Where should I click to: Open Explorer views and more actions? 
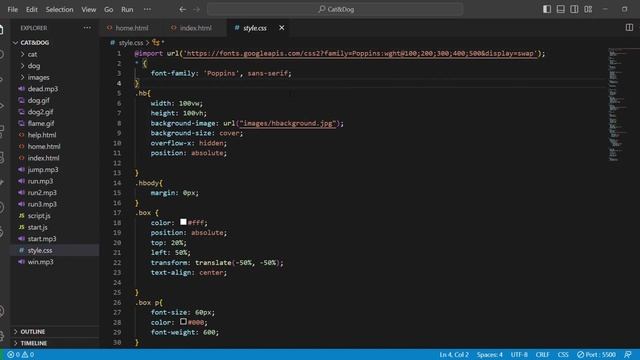coord(87,28)
